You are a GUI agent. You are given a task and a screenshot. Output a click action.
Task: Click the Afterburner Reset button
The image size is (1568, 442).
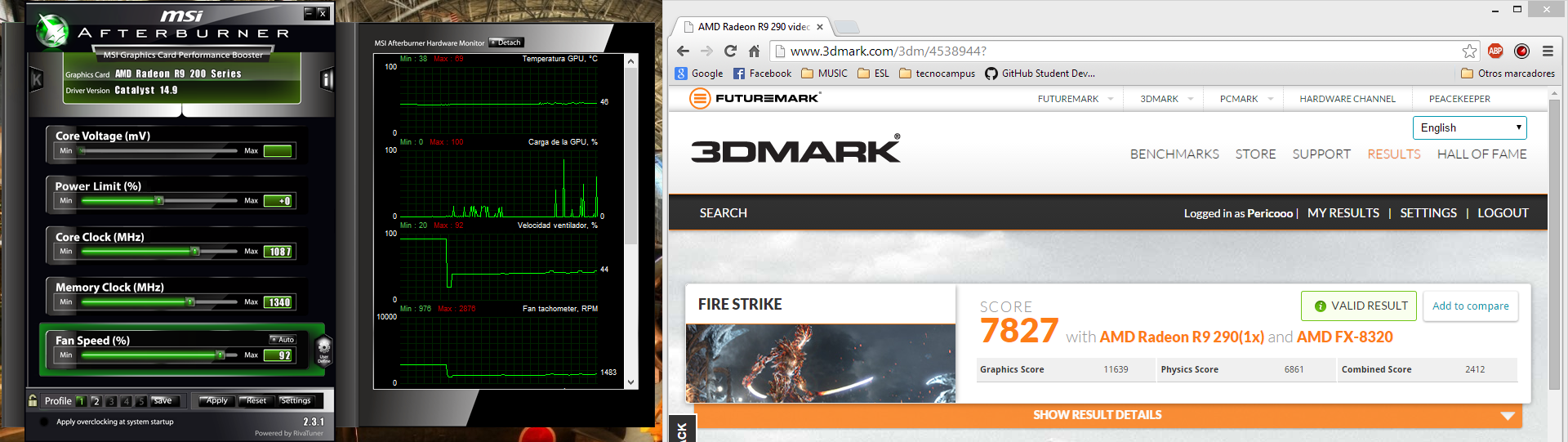pos(256,400)
